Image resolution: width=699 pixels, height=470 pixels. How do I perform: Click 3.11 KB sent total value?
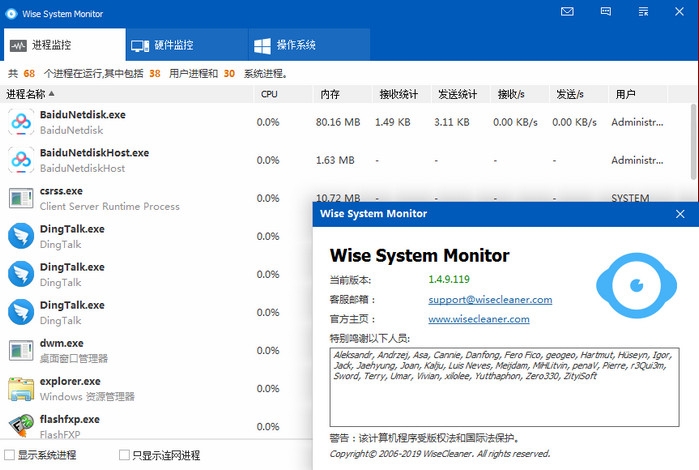click(452, 122)
